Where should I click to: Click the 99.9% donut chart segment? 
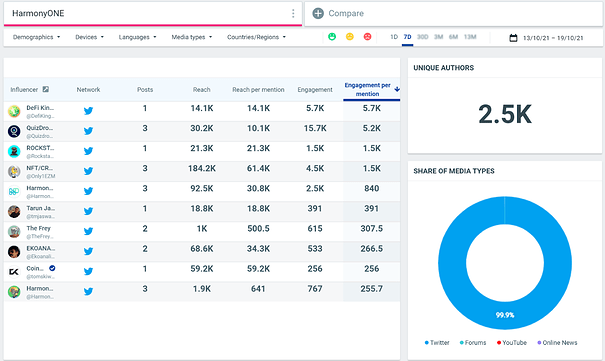(505, 315)
